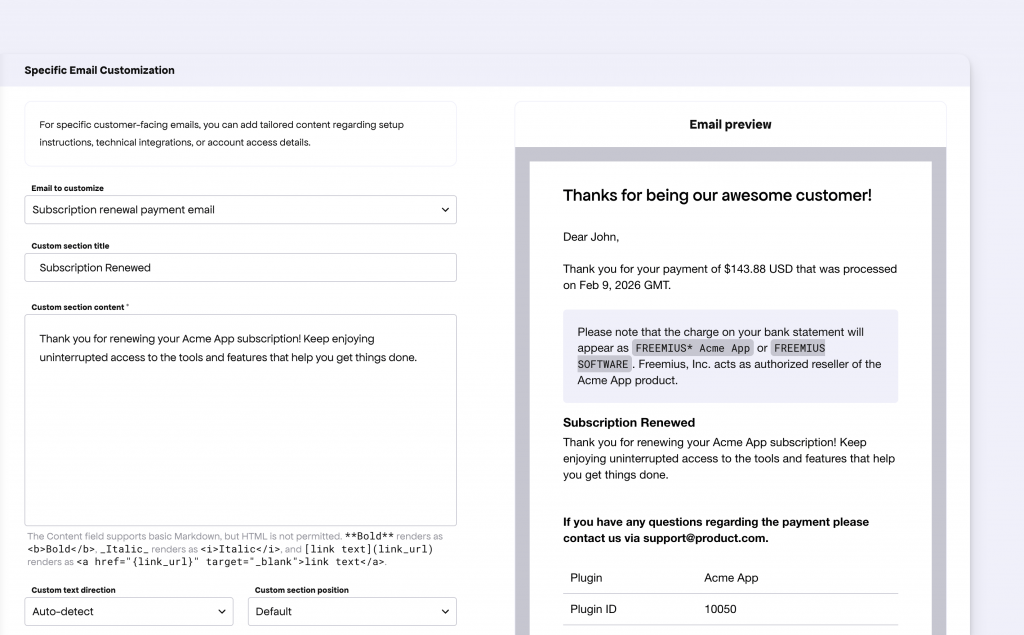Click the 'Subscription Renewed' preview section title
Screen dimensions: 1024x635
pyautogui.click(x=629, y=423)
